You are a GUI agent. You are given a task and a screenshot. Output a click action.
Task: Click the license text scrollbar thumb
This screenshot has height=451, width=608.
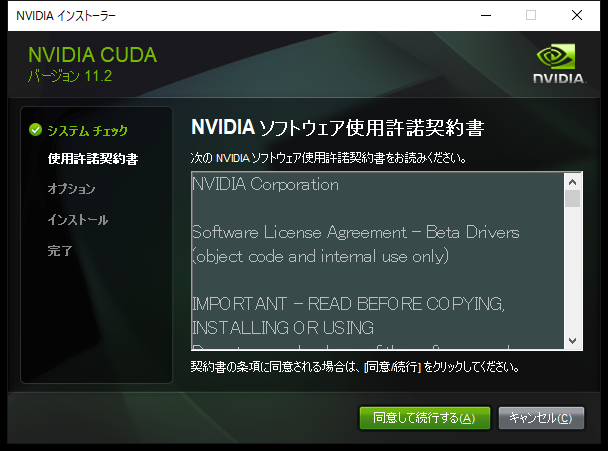[572, 199]
